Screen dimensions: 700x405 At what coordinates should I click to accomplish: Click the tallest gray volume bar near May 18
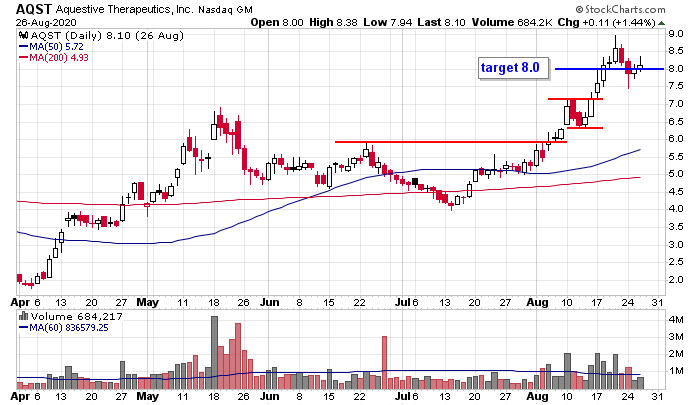coord(214,353)
